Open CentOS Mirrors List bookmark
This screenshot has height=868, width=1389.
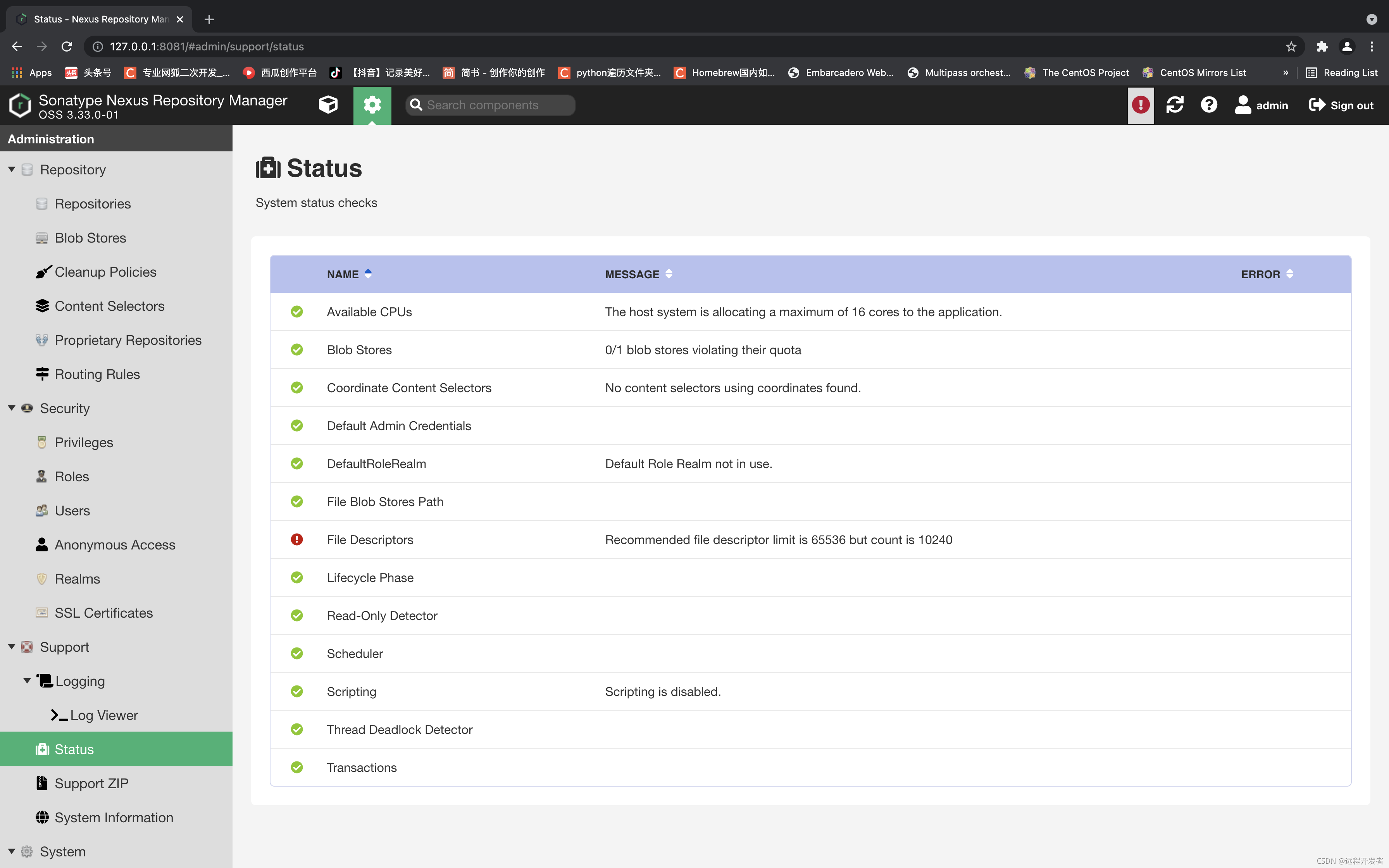coord(1195,72)
